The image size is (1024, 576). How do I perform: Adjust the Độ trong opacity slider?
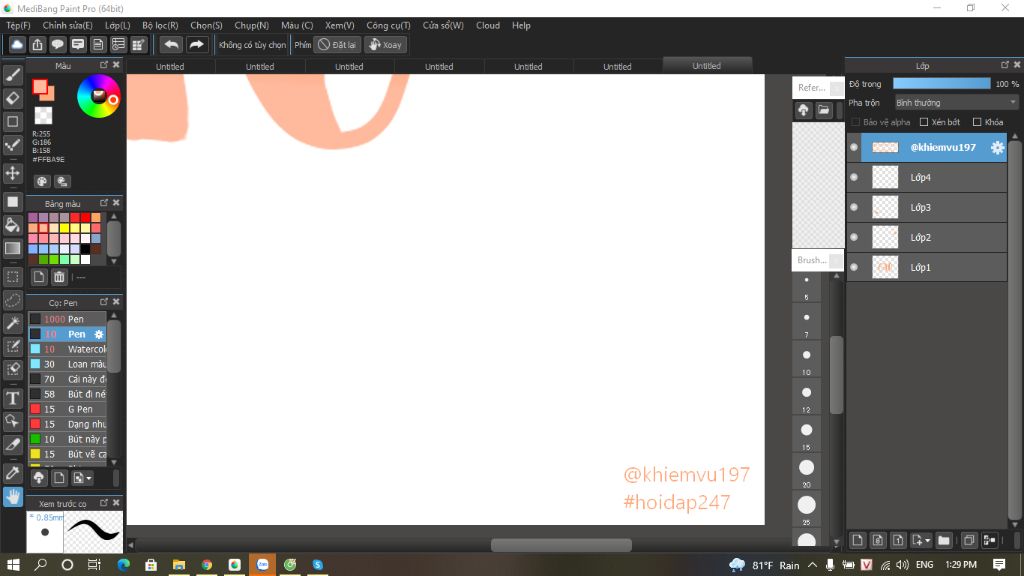tap(941, 84)
